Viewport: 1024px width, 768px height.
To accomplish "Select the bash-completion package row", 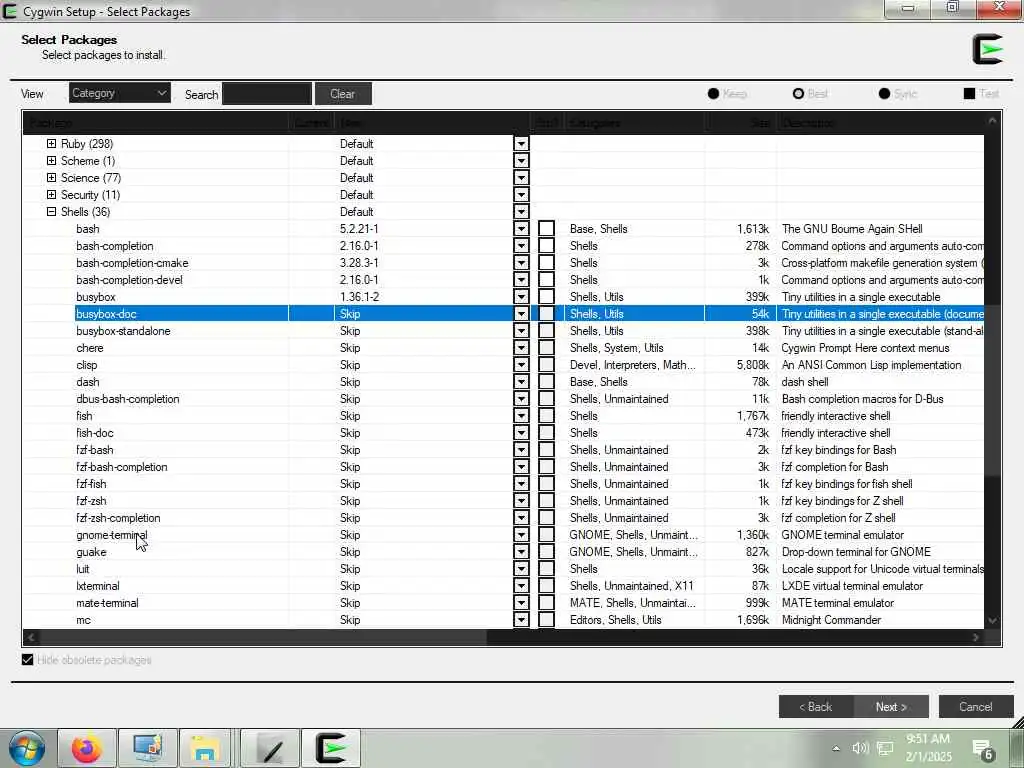I will (503, 246).
